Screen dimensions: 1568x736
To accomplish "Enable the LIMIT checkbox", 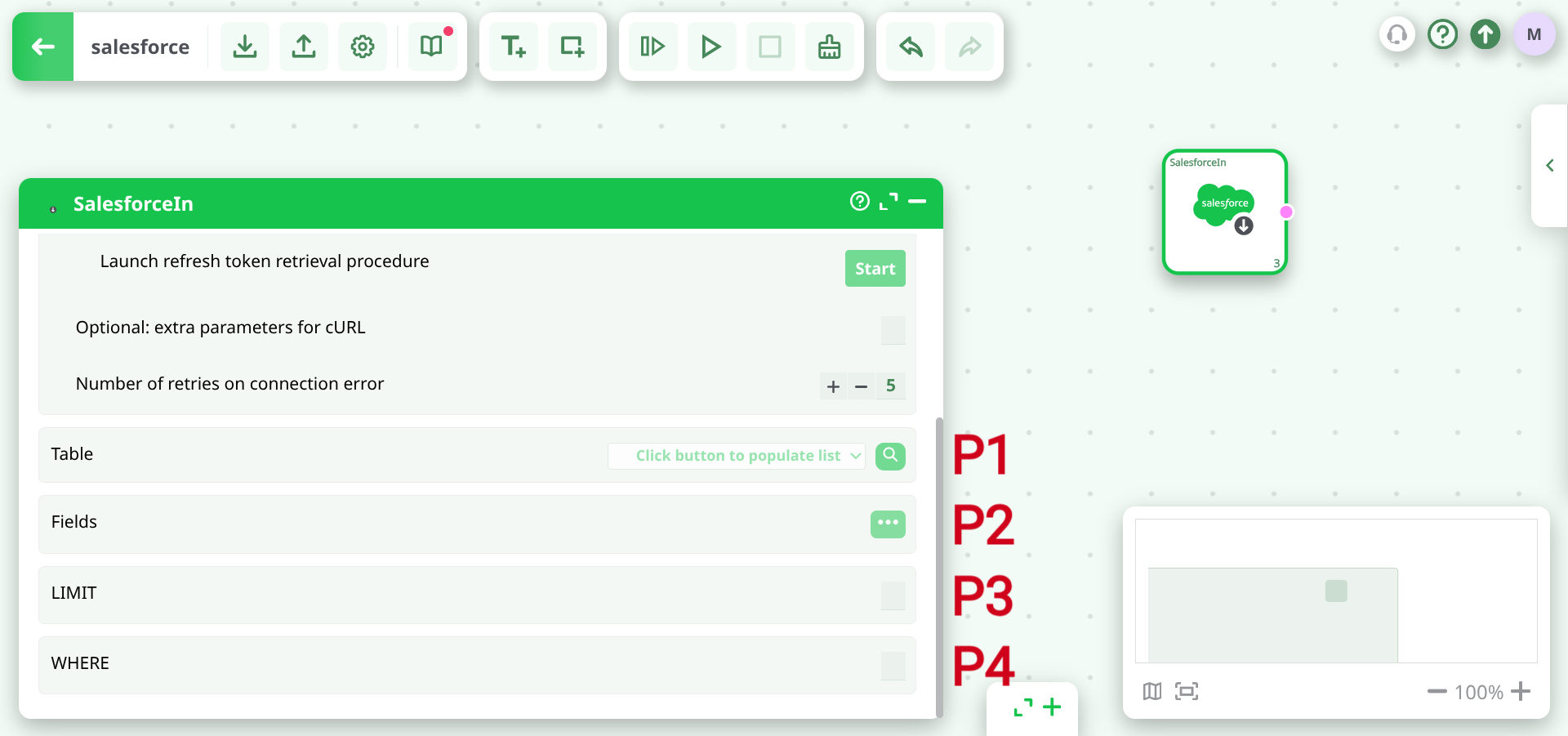I will click(x=893, y=595).
